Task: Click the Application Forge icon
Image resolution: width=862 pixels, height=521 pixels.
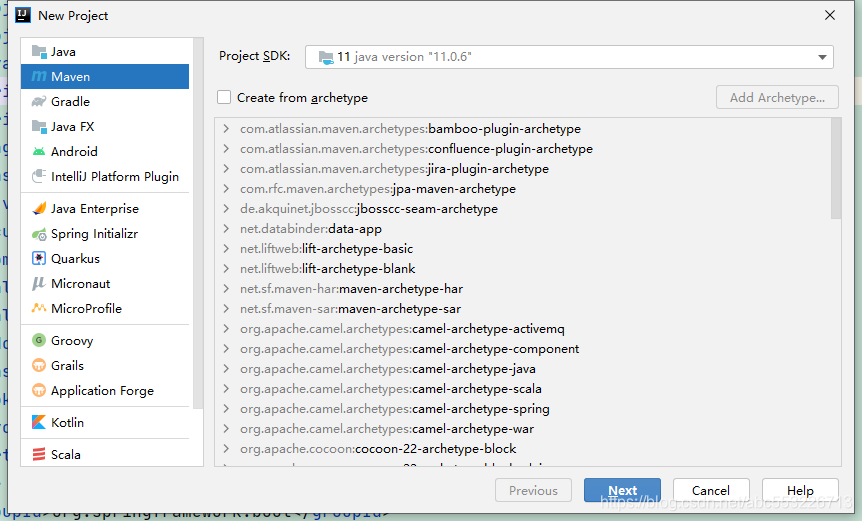Action: [39, 391]
